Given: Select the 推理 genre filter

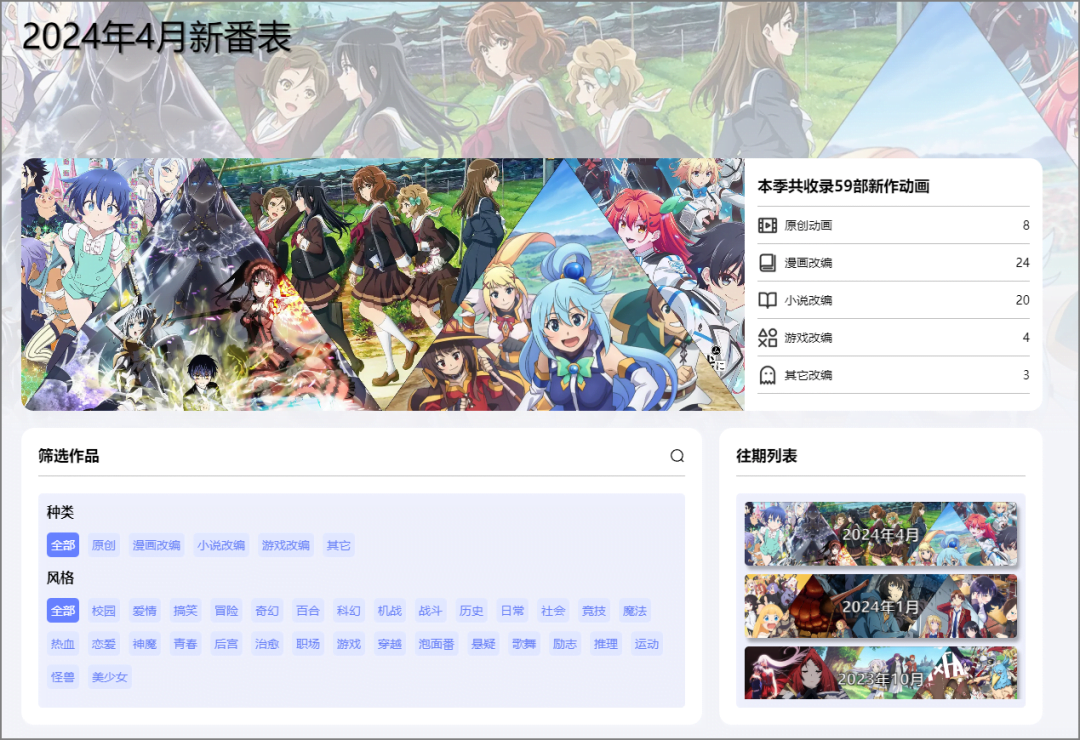Looking at the screenshot, I should (x=604, y=644).
